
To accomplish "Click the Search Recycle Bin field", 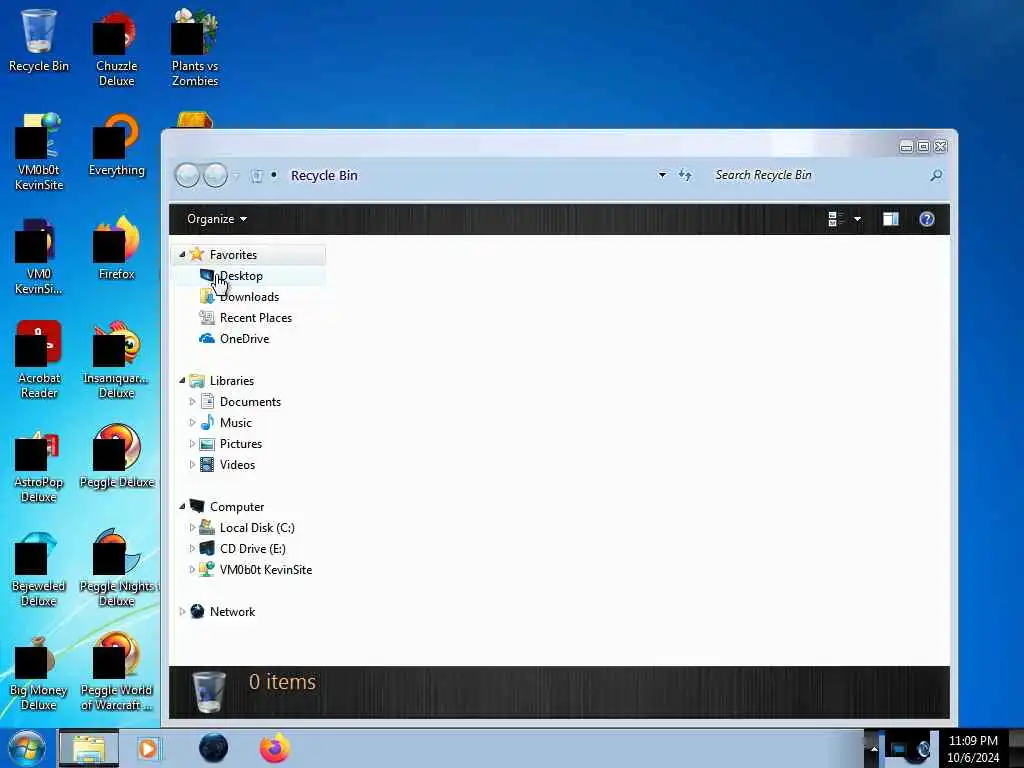I will (820, 175).
